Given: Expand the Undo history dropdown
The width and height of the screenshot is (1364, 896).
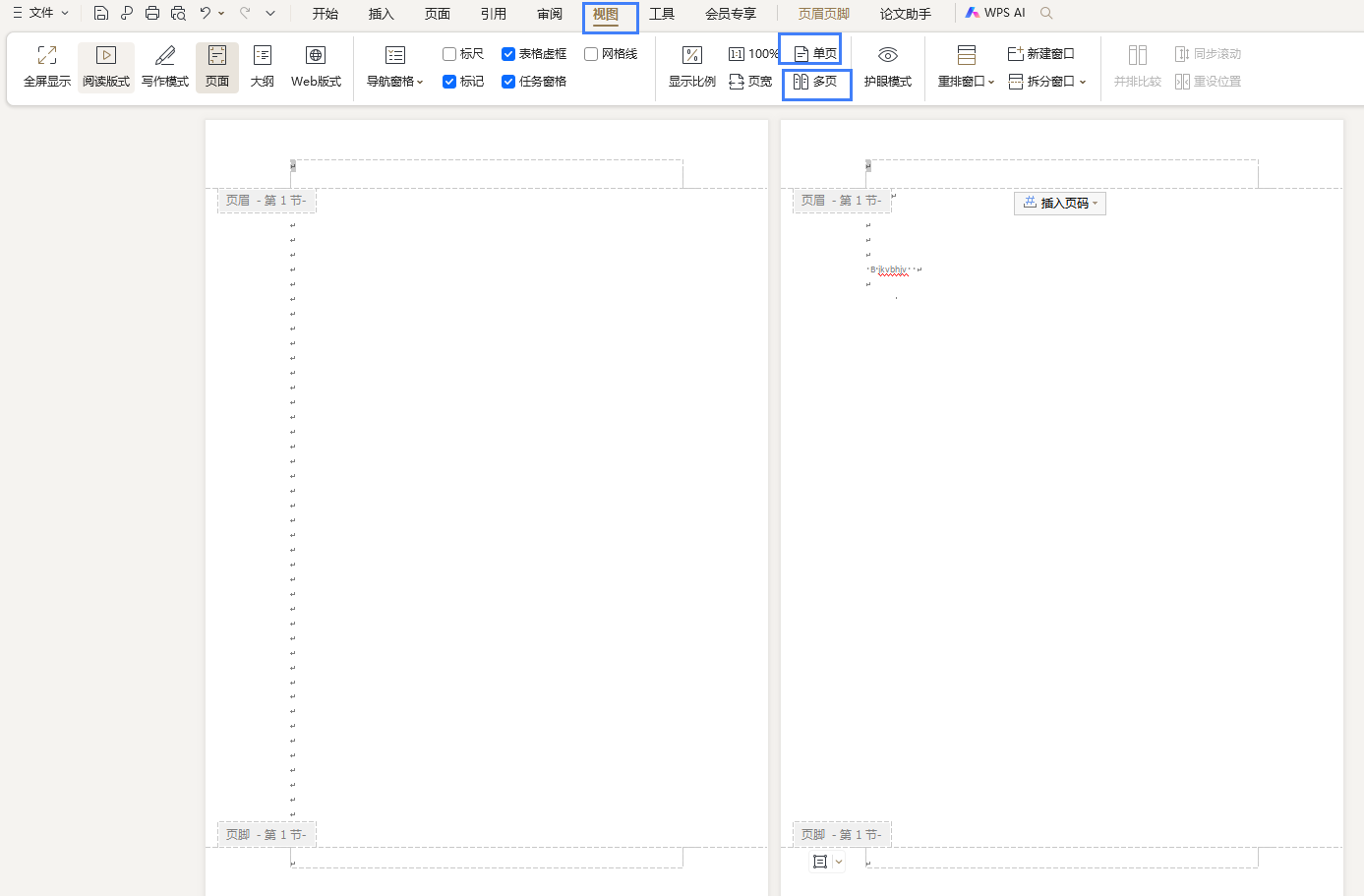Looking at the screenshot, I should (x=221, y=13).
